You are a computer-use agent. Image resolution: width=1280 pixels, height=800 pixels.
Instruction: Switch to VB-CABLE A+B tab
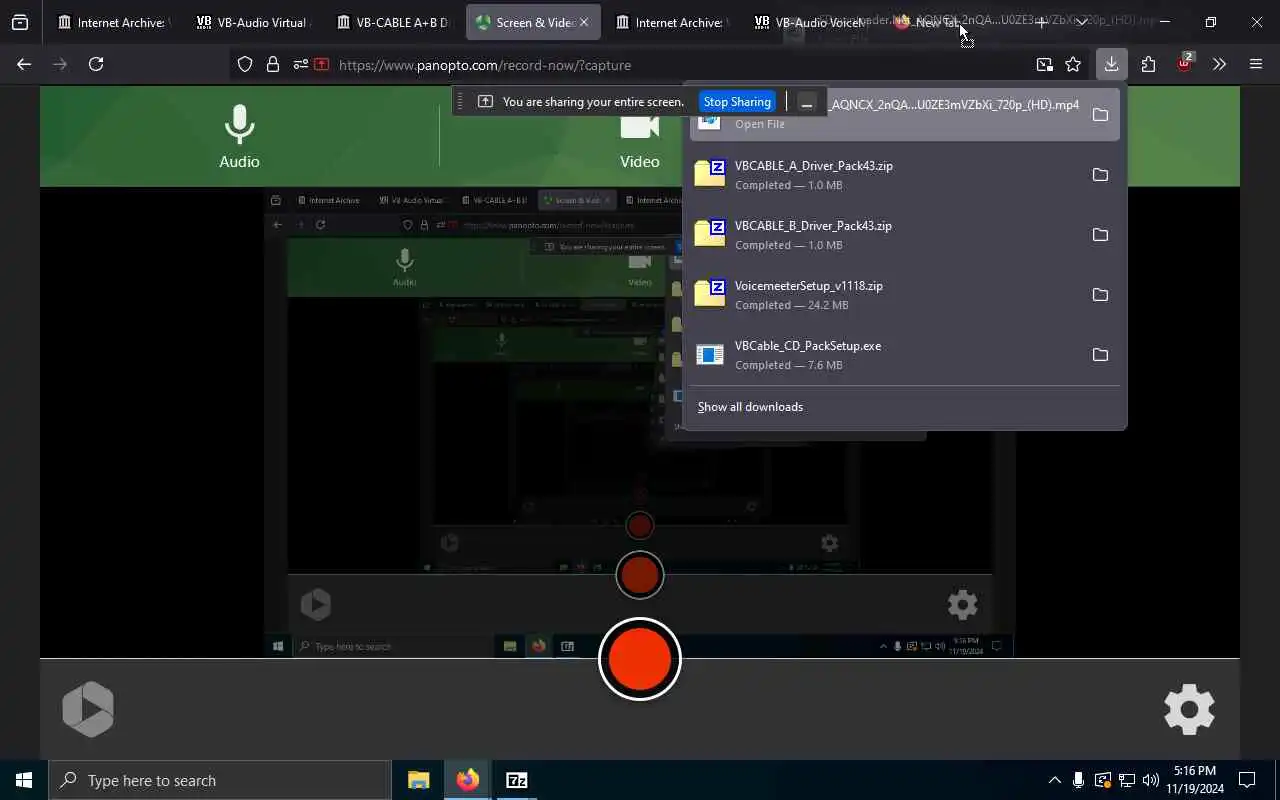pos(393,22)
